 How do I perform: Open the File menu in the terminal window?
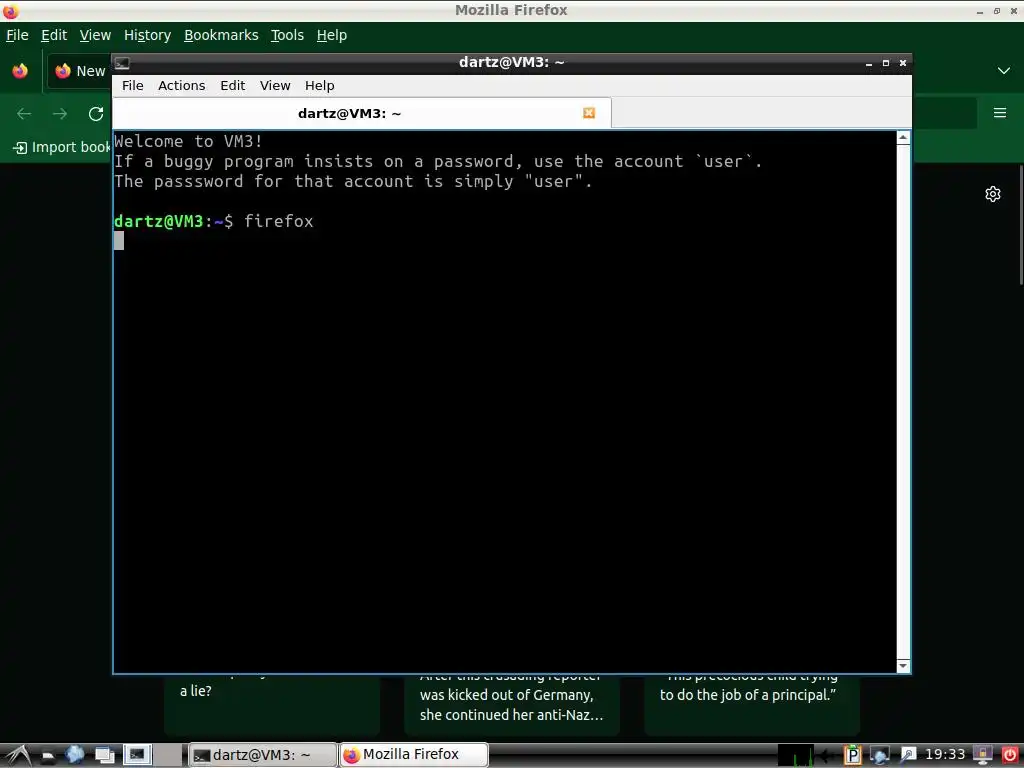pyautogui.click(x=133, y=86)
